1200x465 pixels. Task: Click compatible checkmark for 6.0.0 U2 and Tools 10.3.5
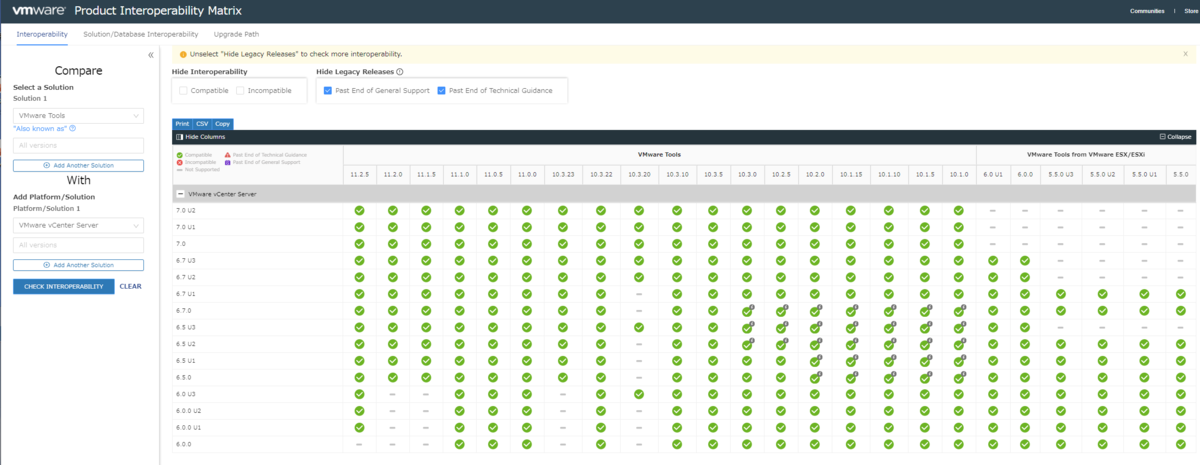coord(713,410)
